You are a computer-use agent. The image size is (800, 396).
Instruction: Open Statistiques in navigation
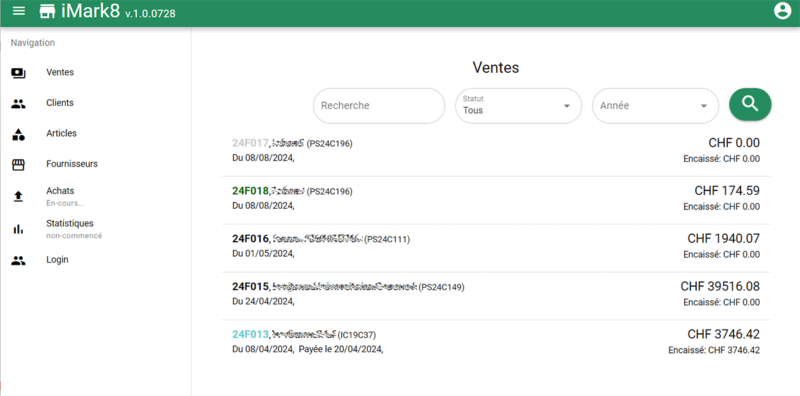70,224
